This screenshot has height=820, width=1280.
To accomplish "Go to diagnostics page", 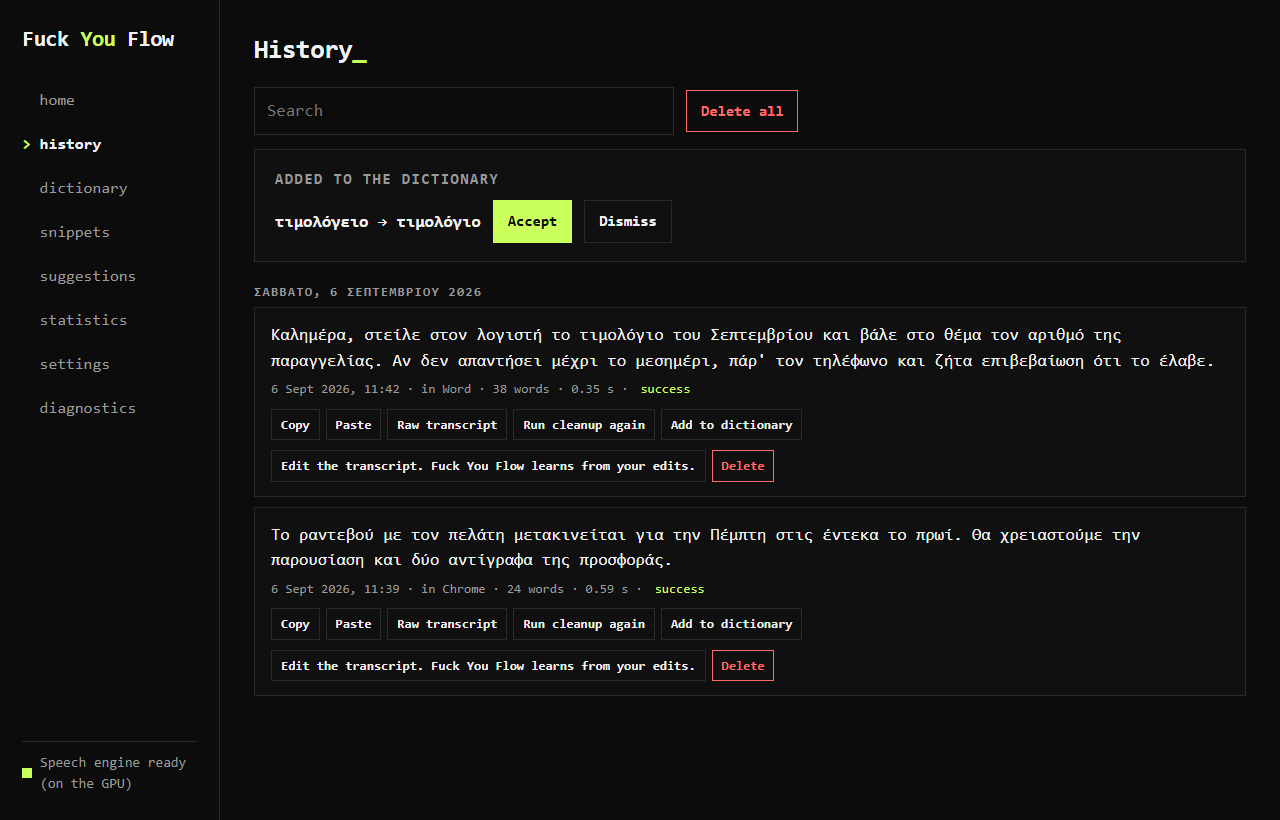I will 87,408.
